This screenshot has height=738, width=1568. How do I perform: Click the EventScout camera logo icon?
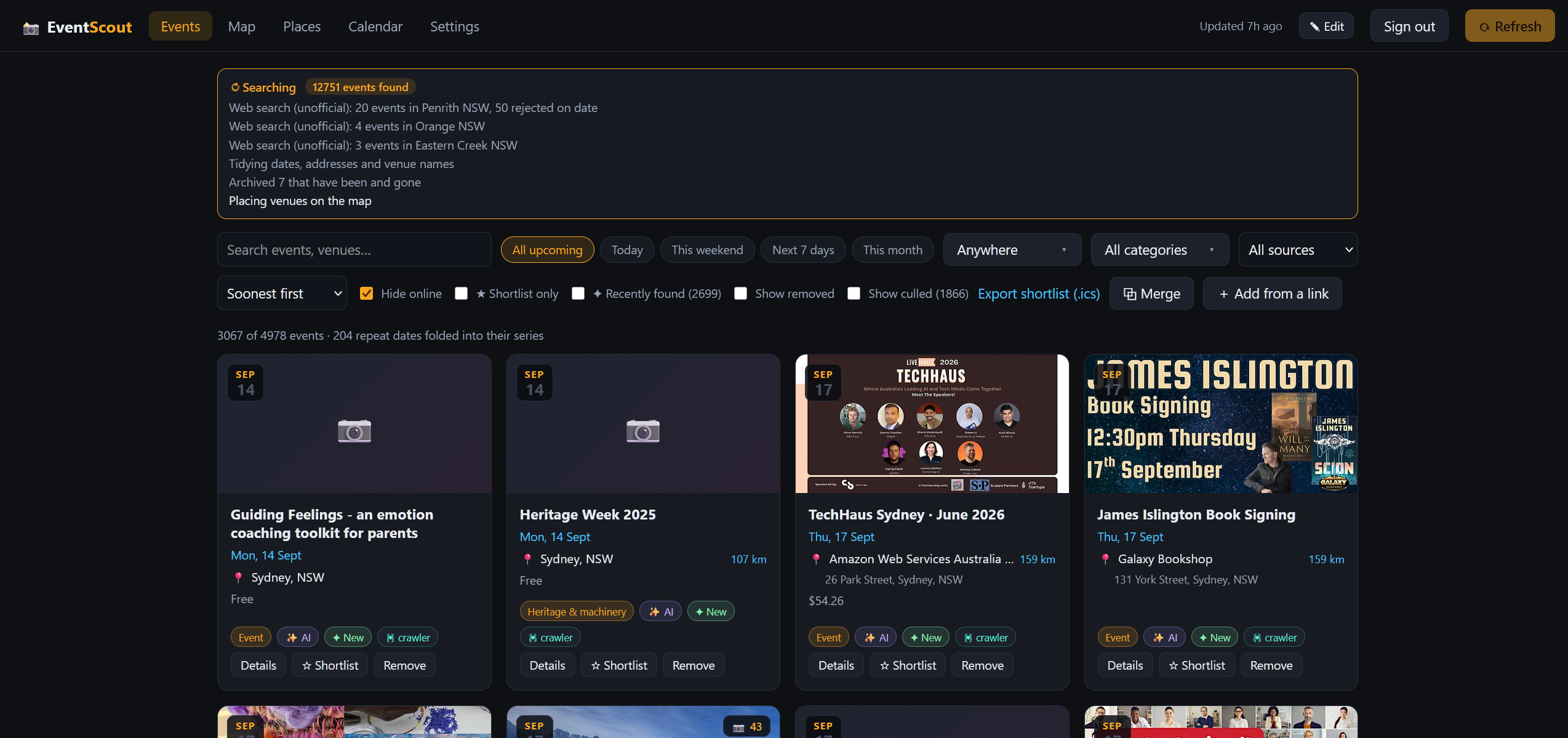click(31, 28)
